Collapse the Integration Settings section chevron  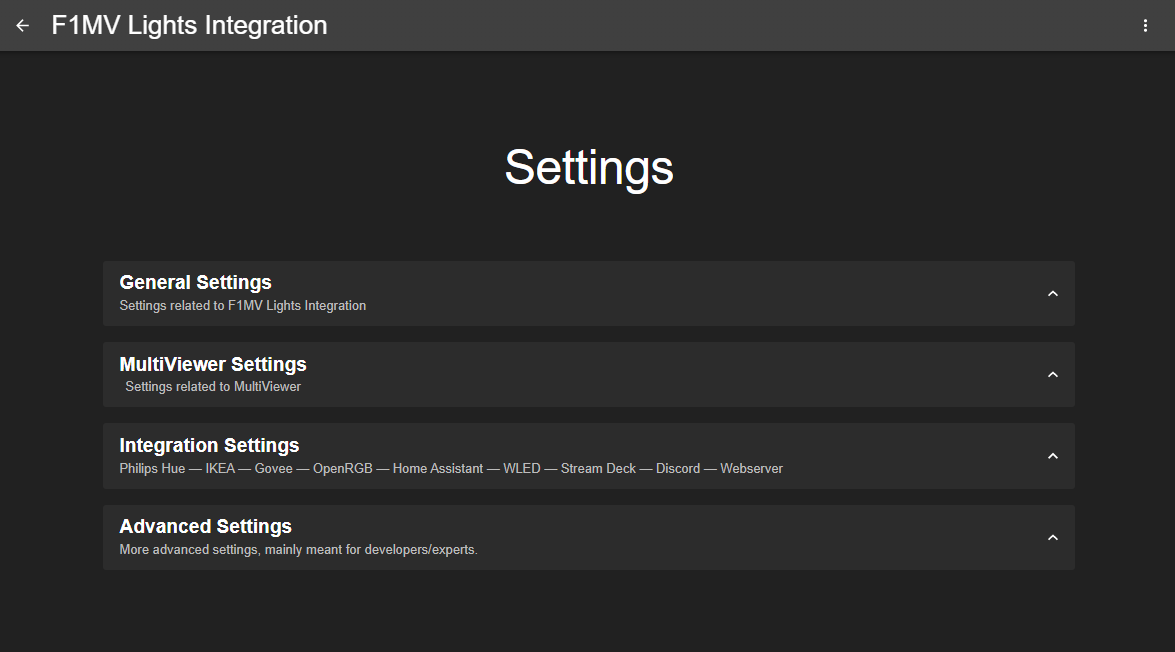[x=1052, y=455]
